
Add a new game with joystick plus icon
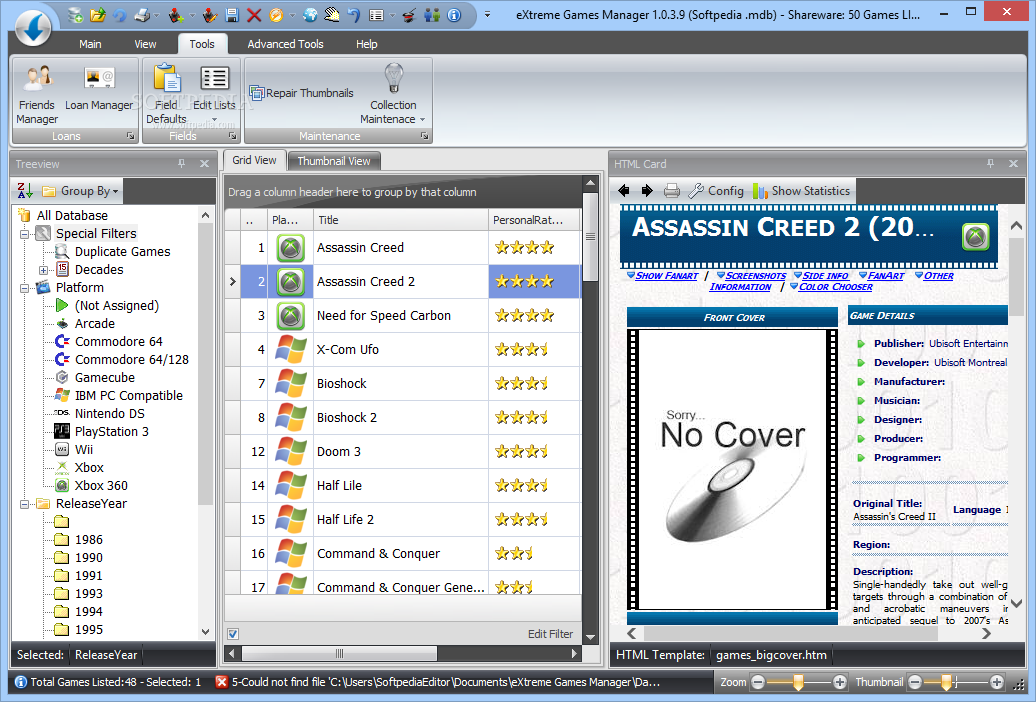coord(176,15)
